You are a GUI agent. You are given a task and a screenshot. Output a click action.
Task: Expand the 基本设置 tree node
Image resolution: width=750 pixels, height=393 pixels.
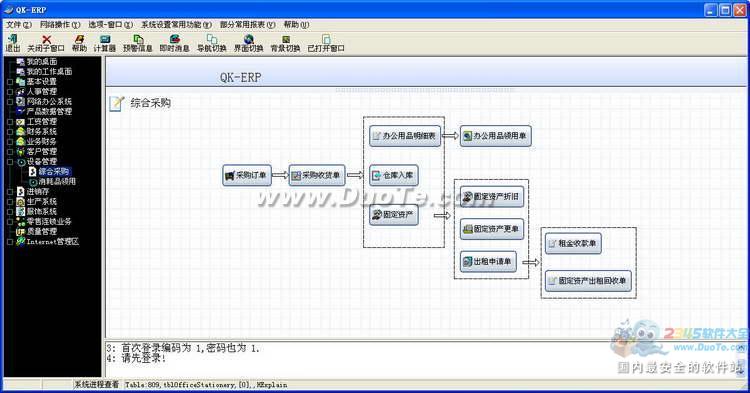tap(10, 82)
